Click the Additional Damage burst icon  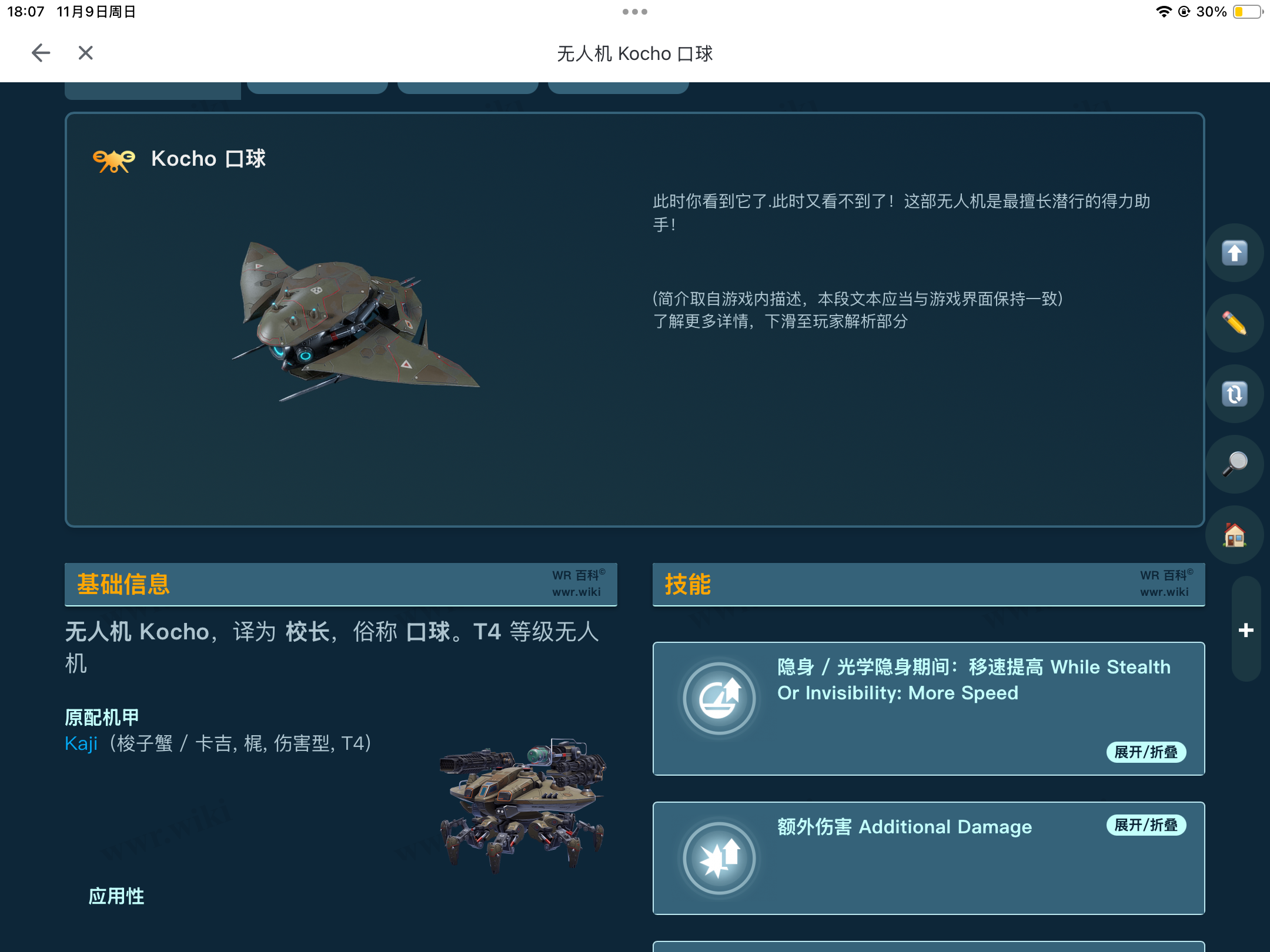718,858
